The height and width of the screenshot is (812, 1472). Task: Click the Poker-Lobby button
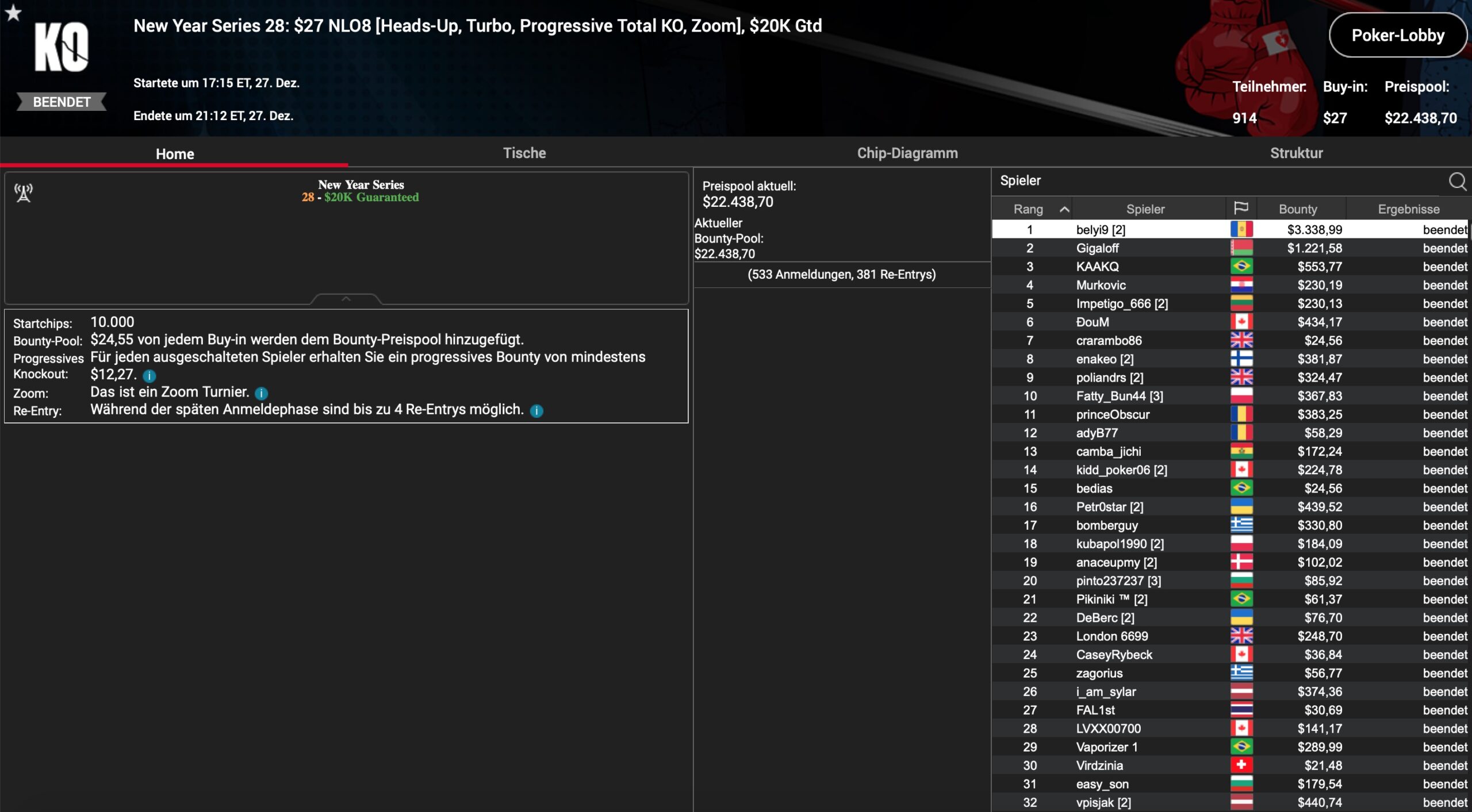click(x=1397, y=36)
